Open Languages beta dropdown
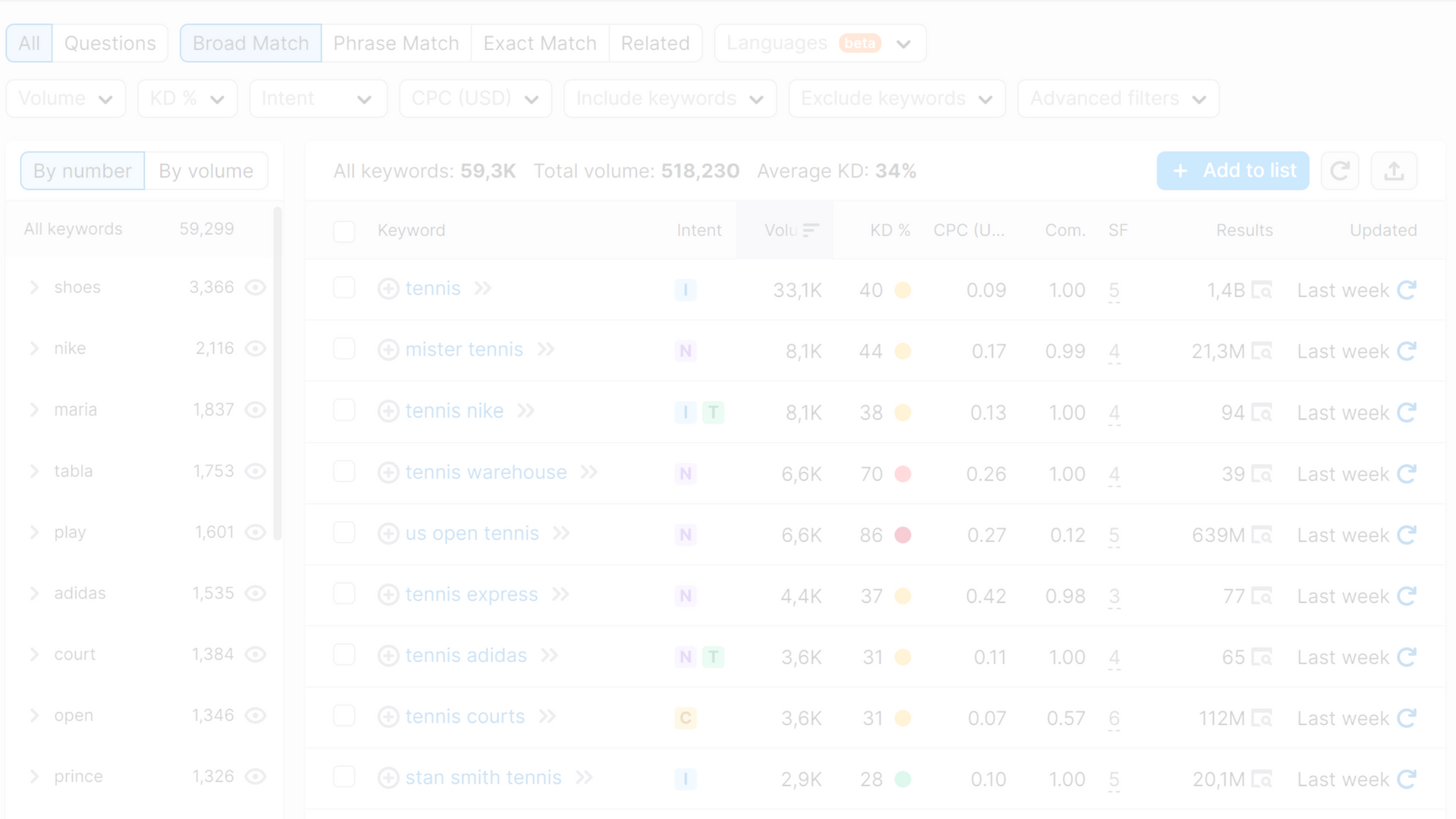The width and height of the screenshot is (1456, 819). [x=820, y=43]
